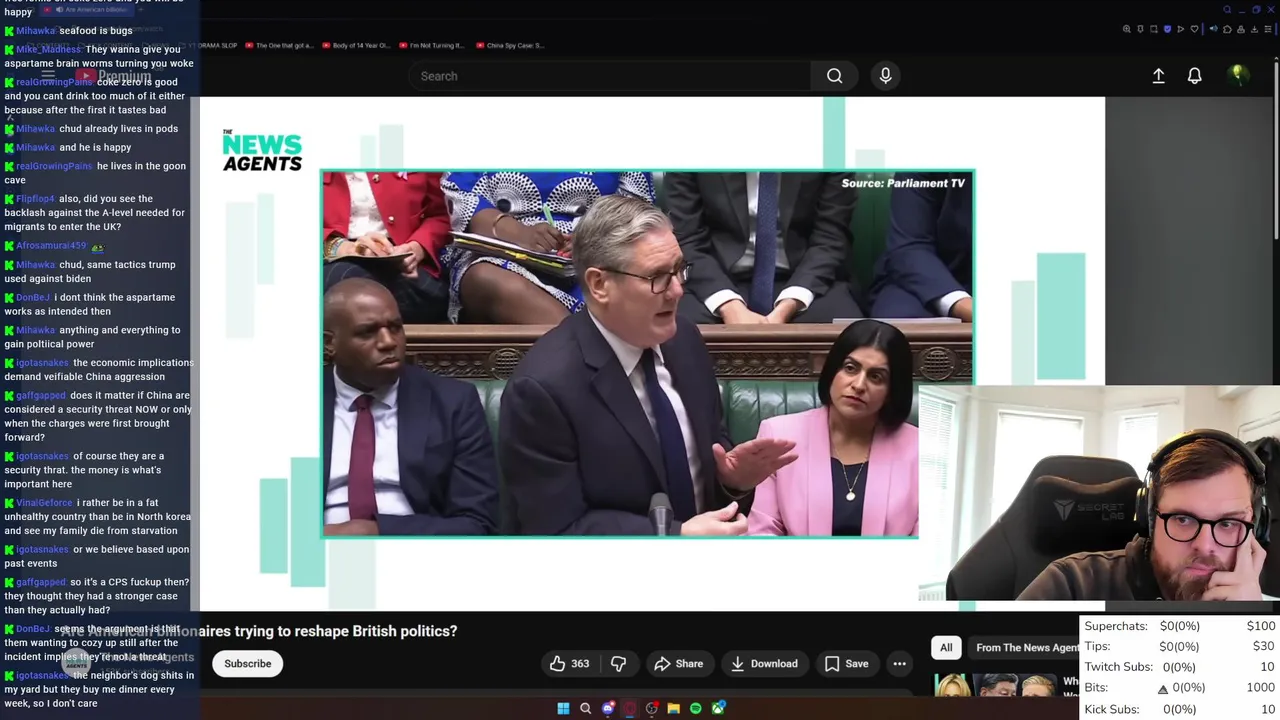This screenshot has height=720, width=1280.
Task: Dislike the video with thumbs-down icon
Action: pos(618,664)
